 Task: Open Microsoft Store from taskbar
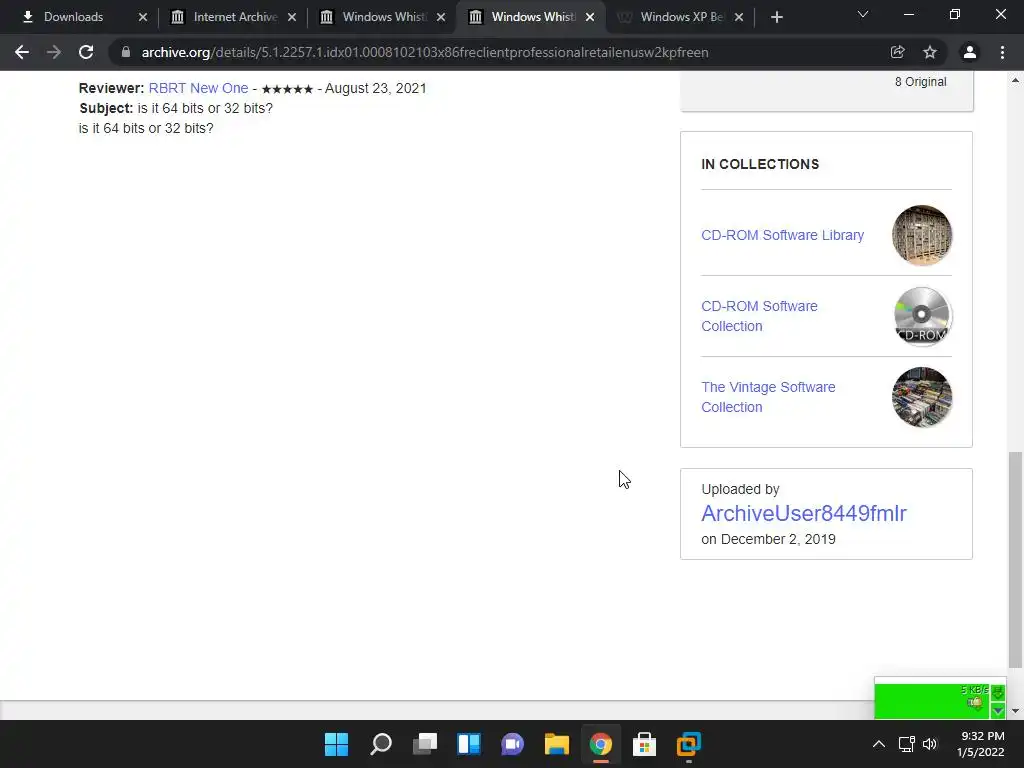[x=645, y=744]
